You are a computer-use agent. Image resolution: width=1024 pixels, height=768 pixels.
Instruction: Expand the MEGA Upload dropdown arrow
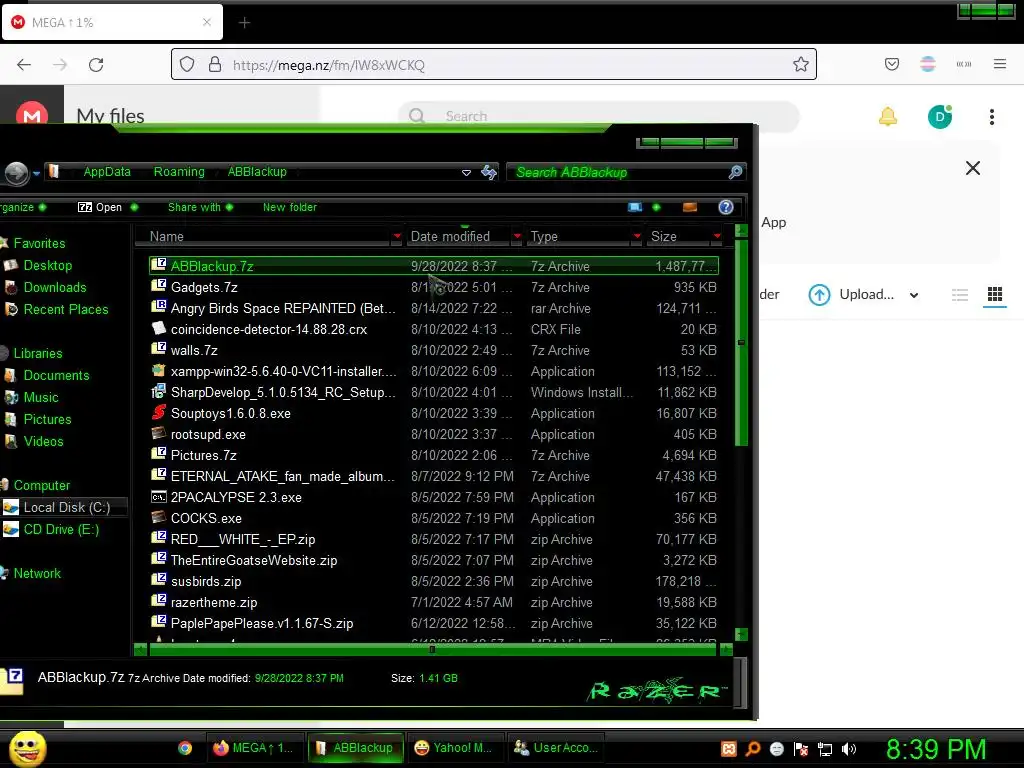pyautogui.click(x=914, y=295)
